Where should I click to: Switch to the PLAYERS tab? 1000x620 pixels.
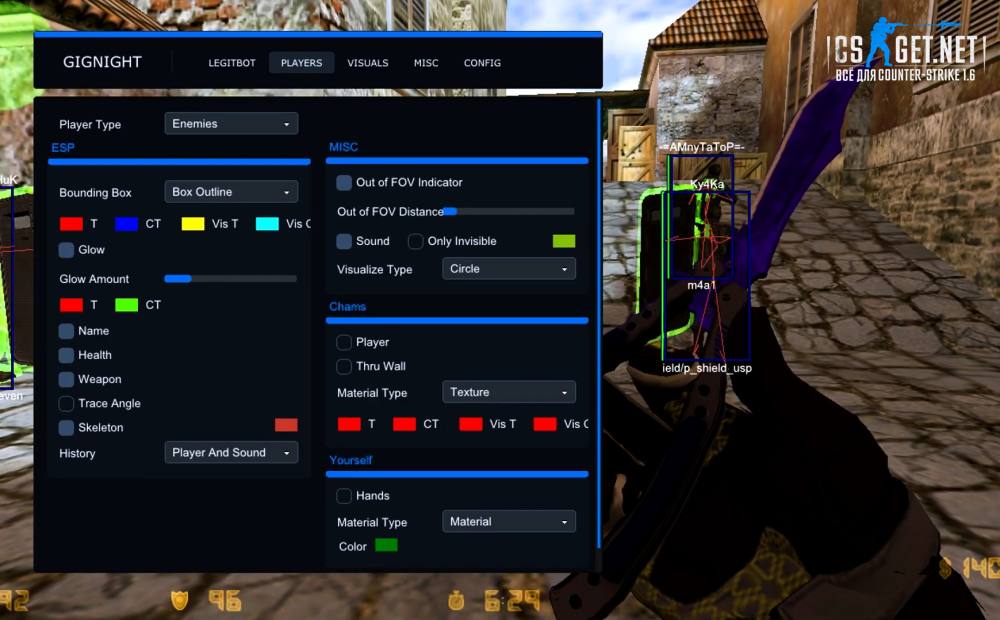point(302,63)
